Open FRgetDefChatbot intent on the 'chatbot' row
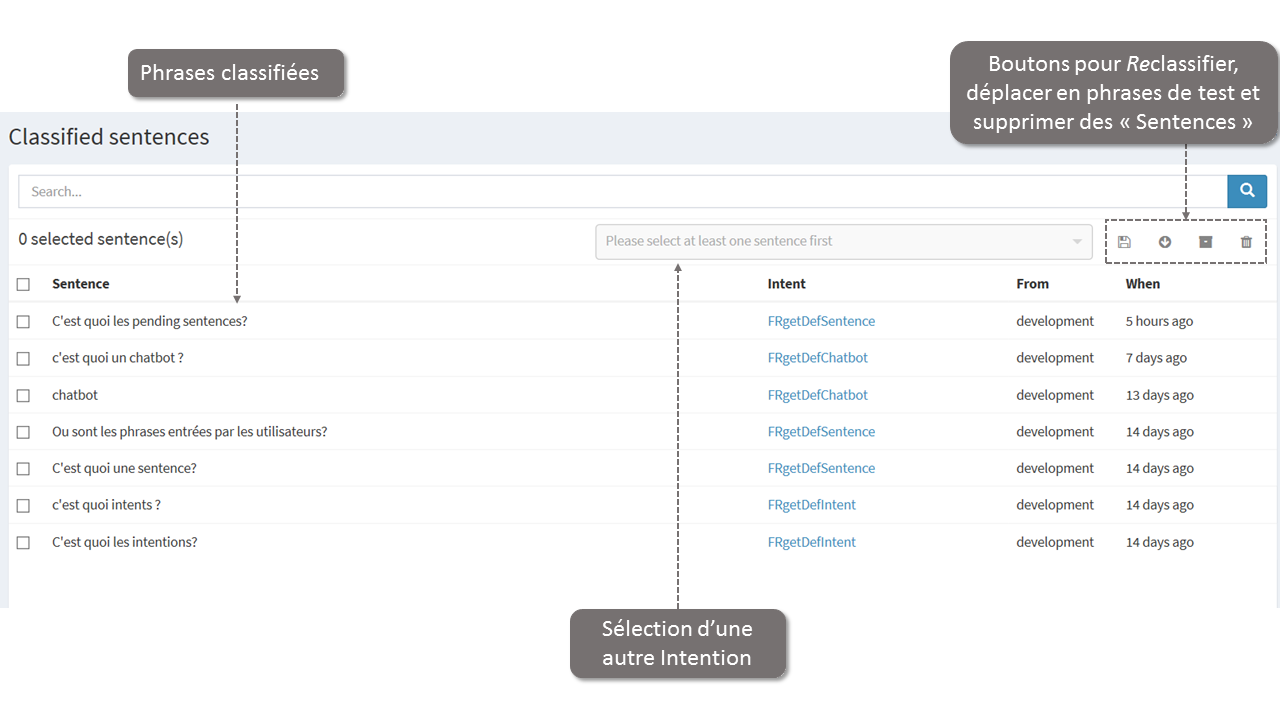 tap(818, 395)
